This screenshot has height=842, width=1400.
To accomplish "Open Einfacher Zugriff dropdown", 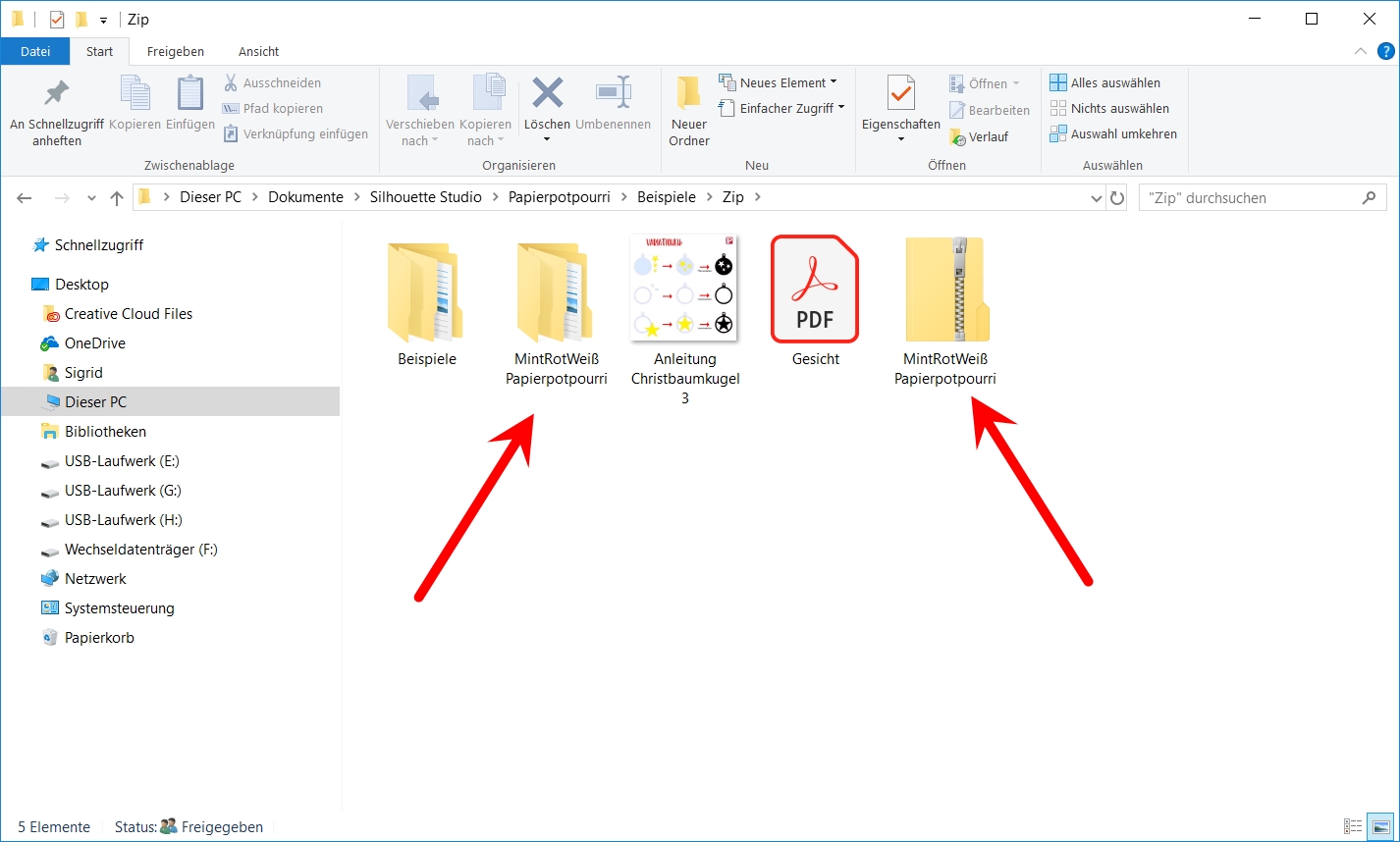I will tap(781, 109).
